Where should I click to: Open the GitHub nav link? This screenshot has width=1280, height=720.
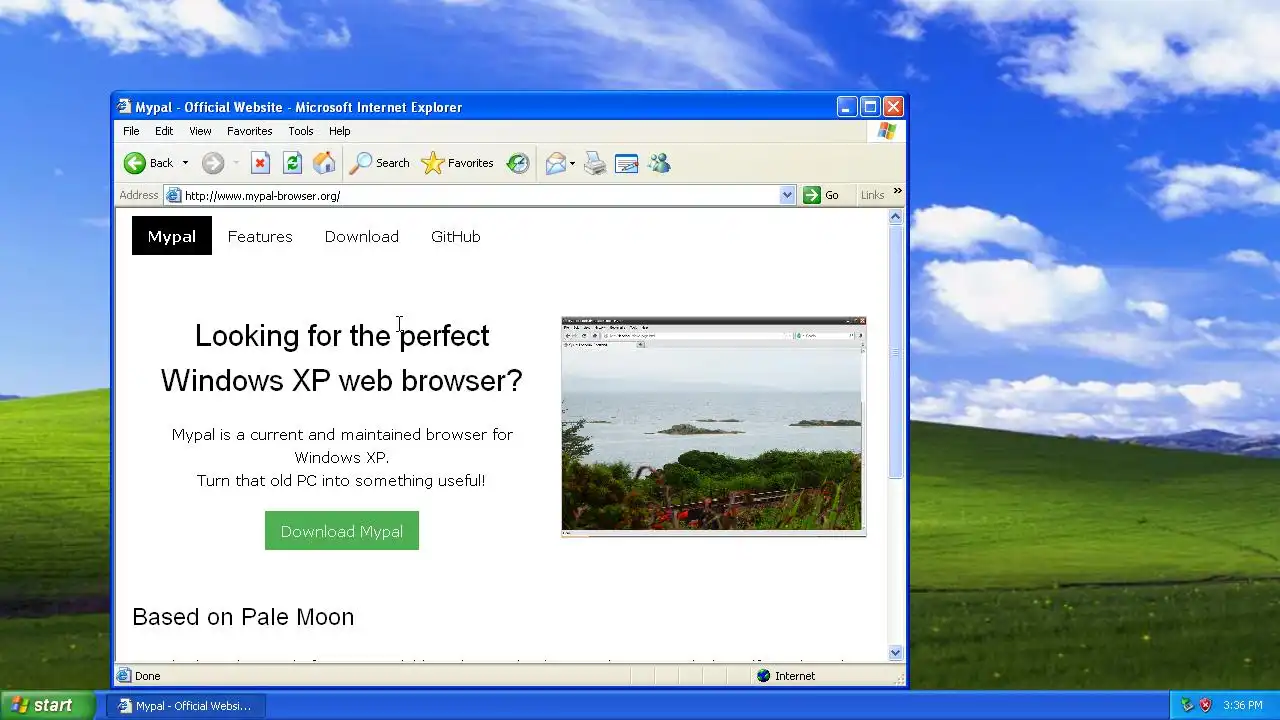(456, 236)
